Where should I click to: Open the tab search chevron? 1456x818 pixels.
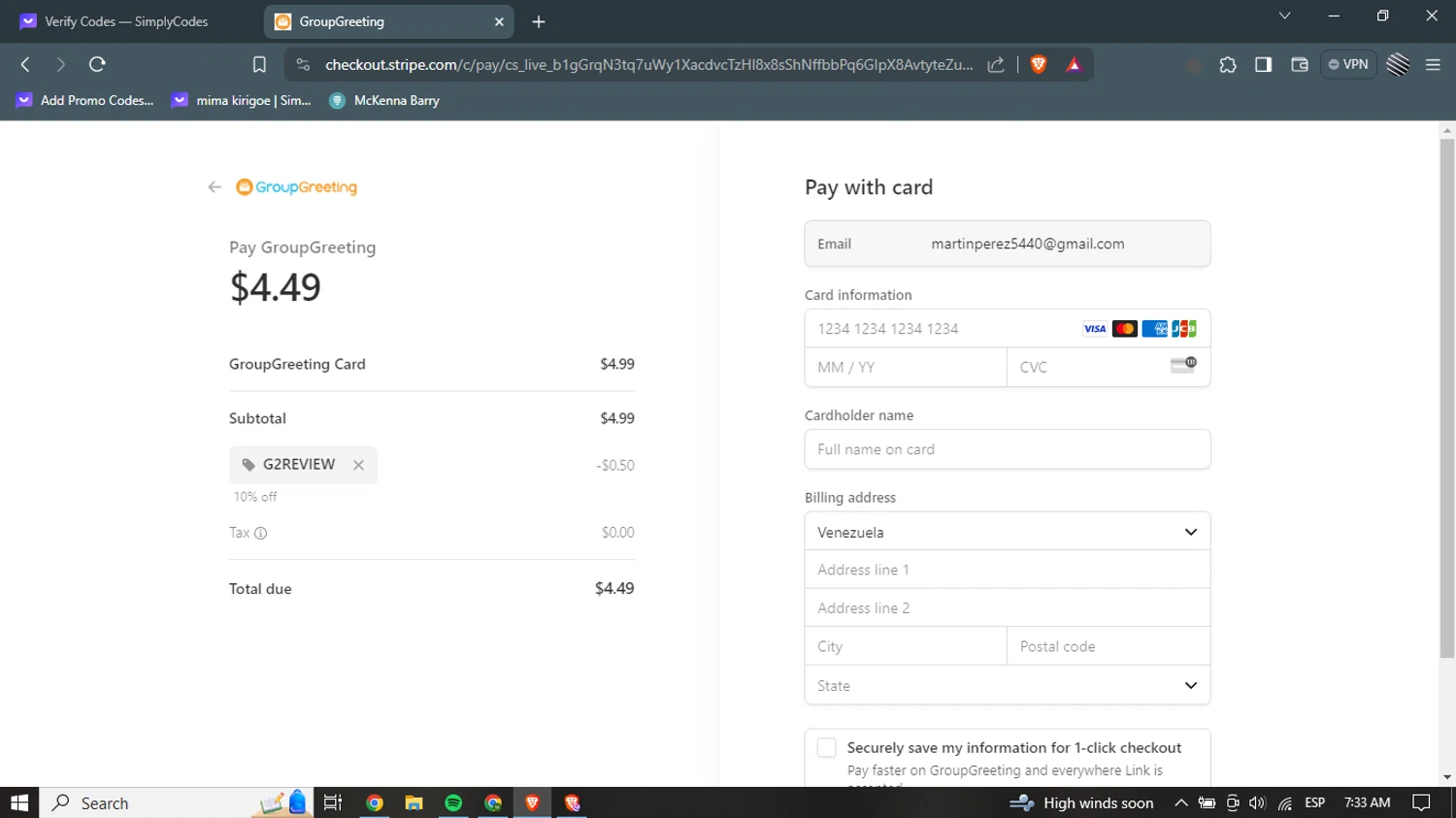1284,16
